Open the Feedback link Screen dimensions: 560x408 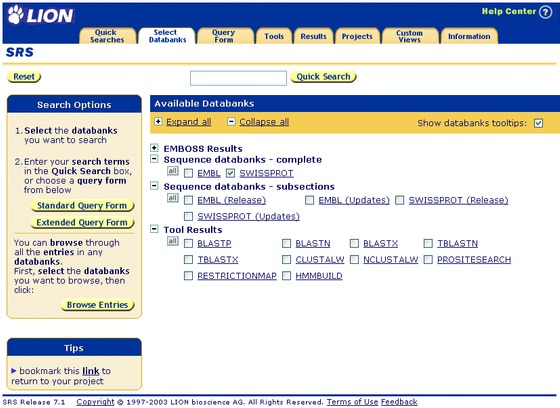399,402
